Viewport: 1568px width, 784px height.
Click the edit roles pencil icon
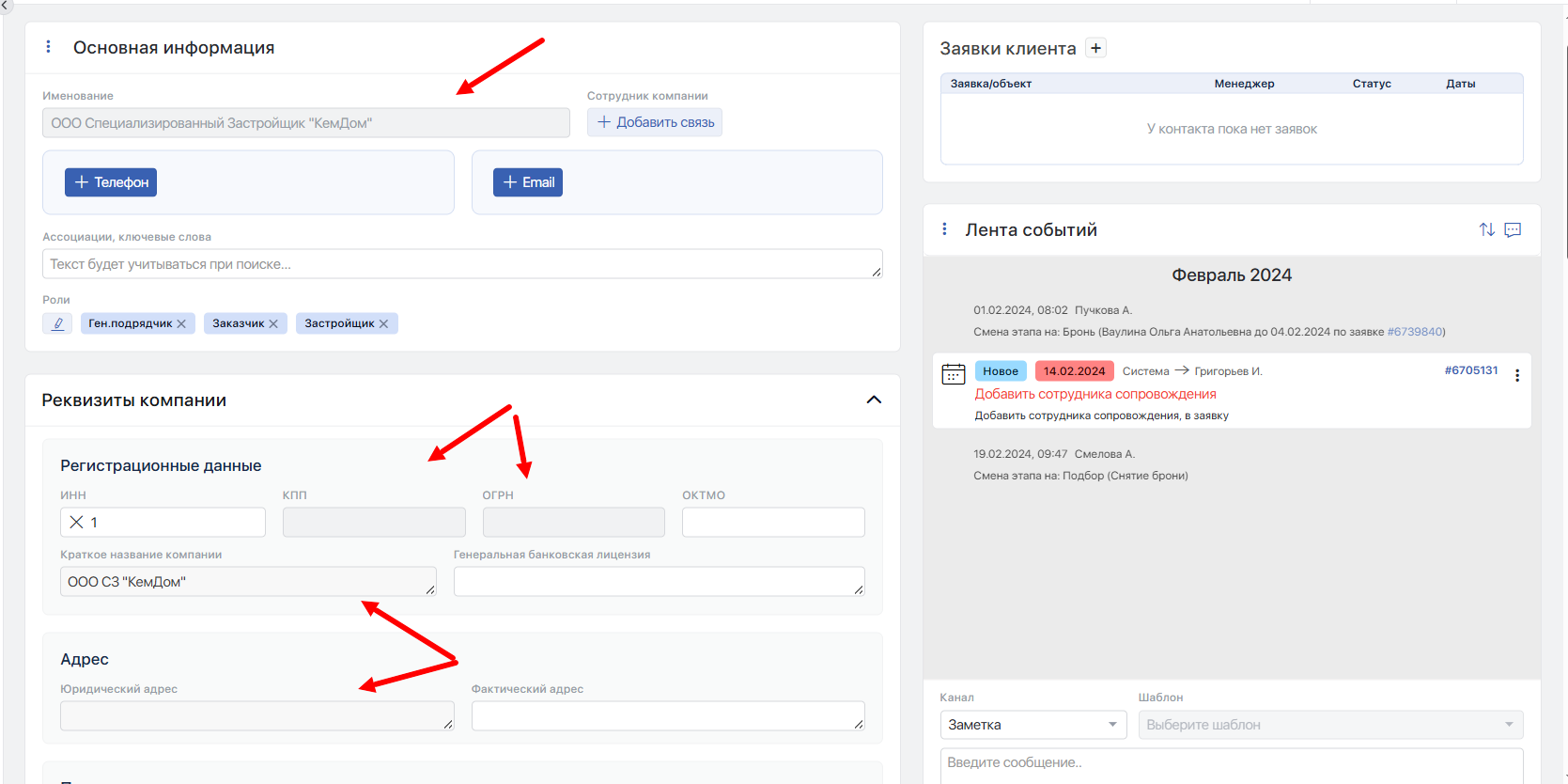57,323
